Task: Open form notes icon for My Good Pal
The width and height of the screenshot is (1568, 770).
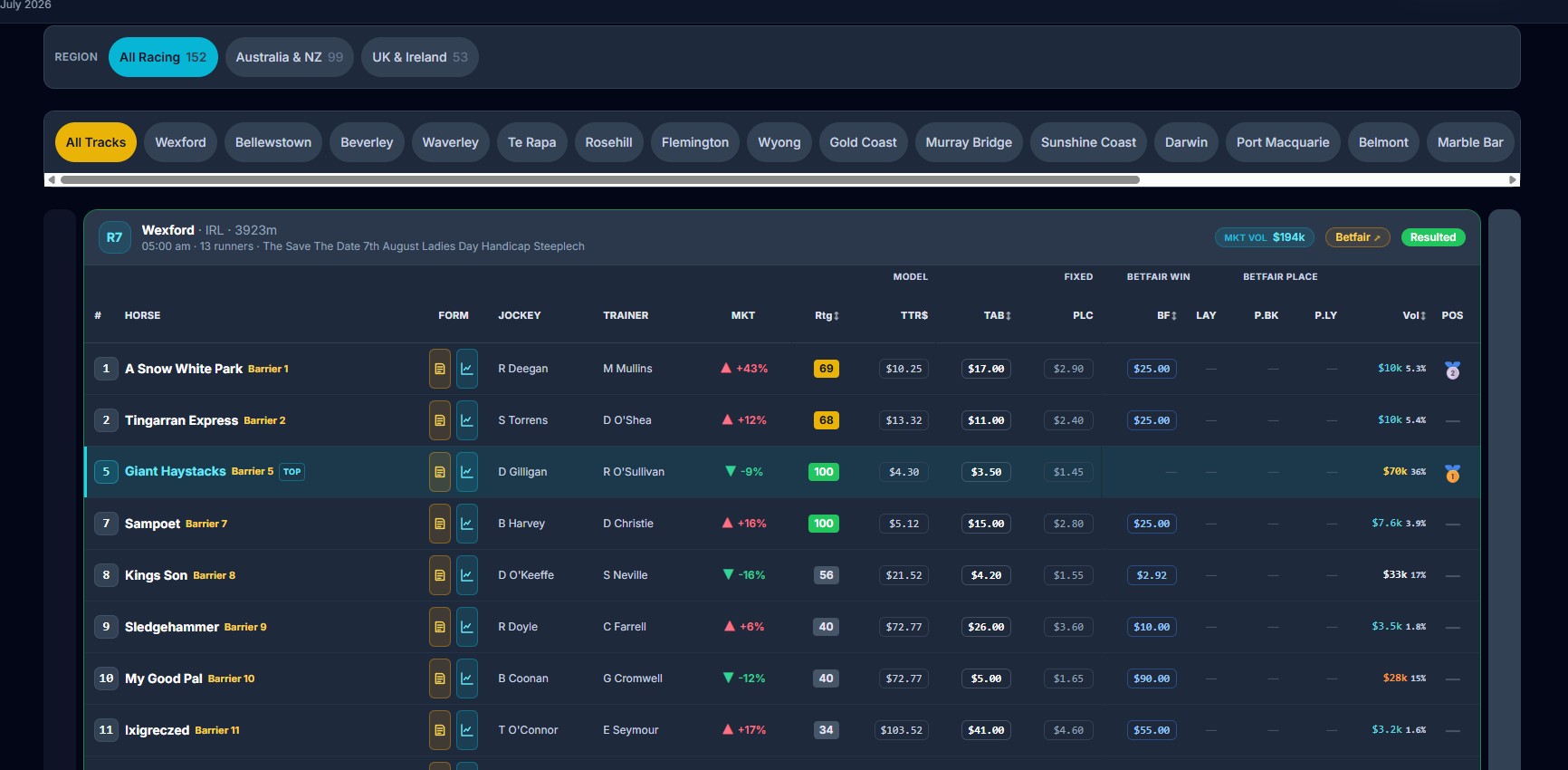Action: click(440, 679)
